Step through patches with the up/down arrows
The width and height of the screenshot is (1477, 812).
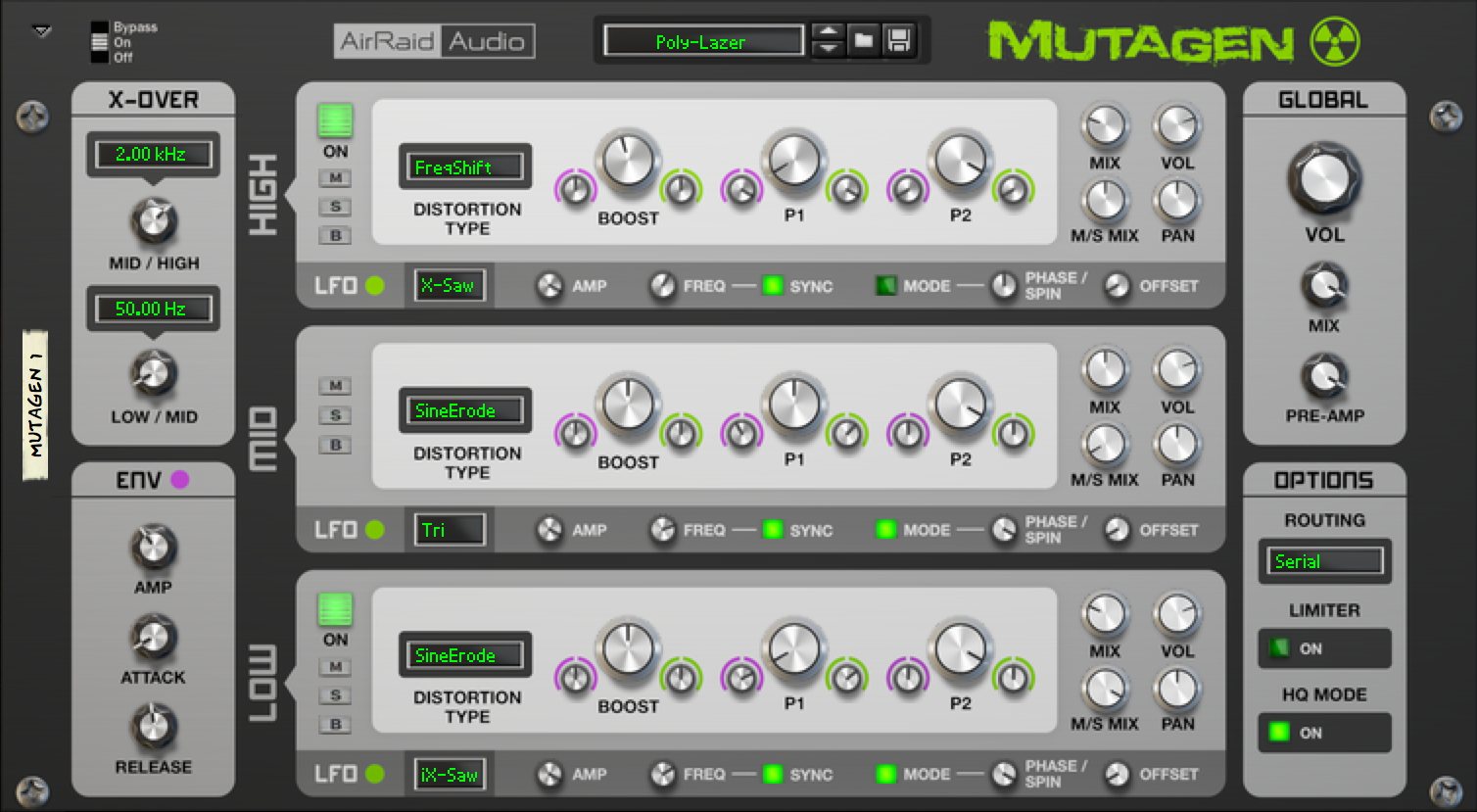828,41
